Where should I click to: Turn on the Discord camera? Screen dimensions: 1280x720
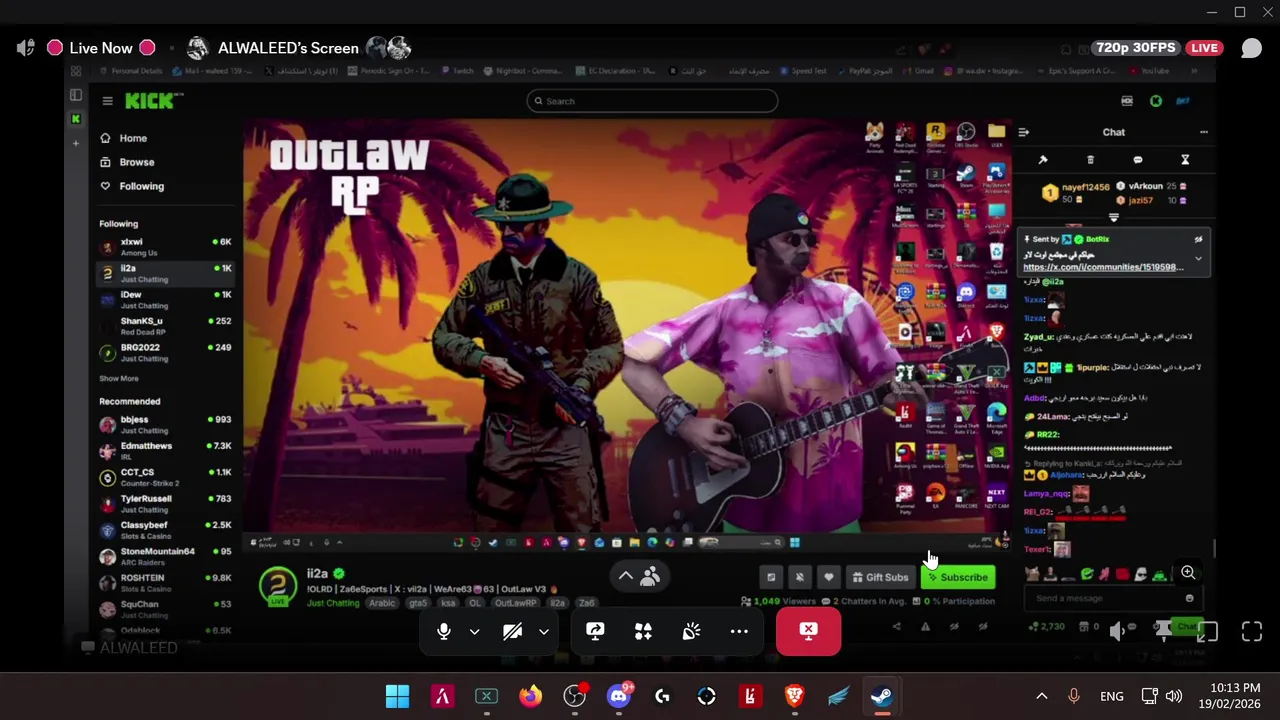pyautogui.click(x=512, y=632)
